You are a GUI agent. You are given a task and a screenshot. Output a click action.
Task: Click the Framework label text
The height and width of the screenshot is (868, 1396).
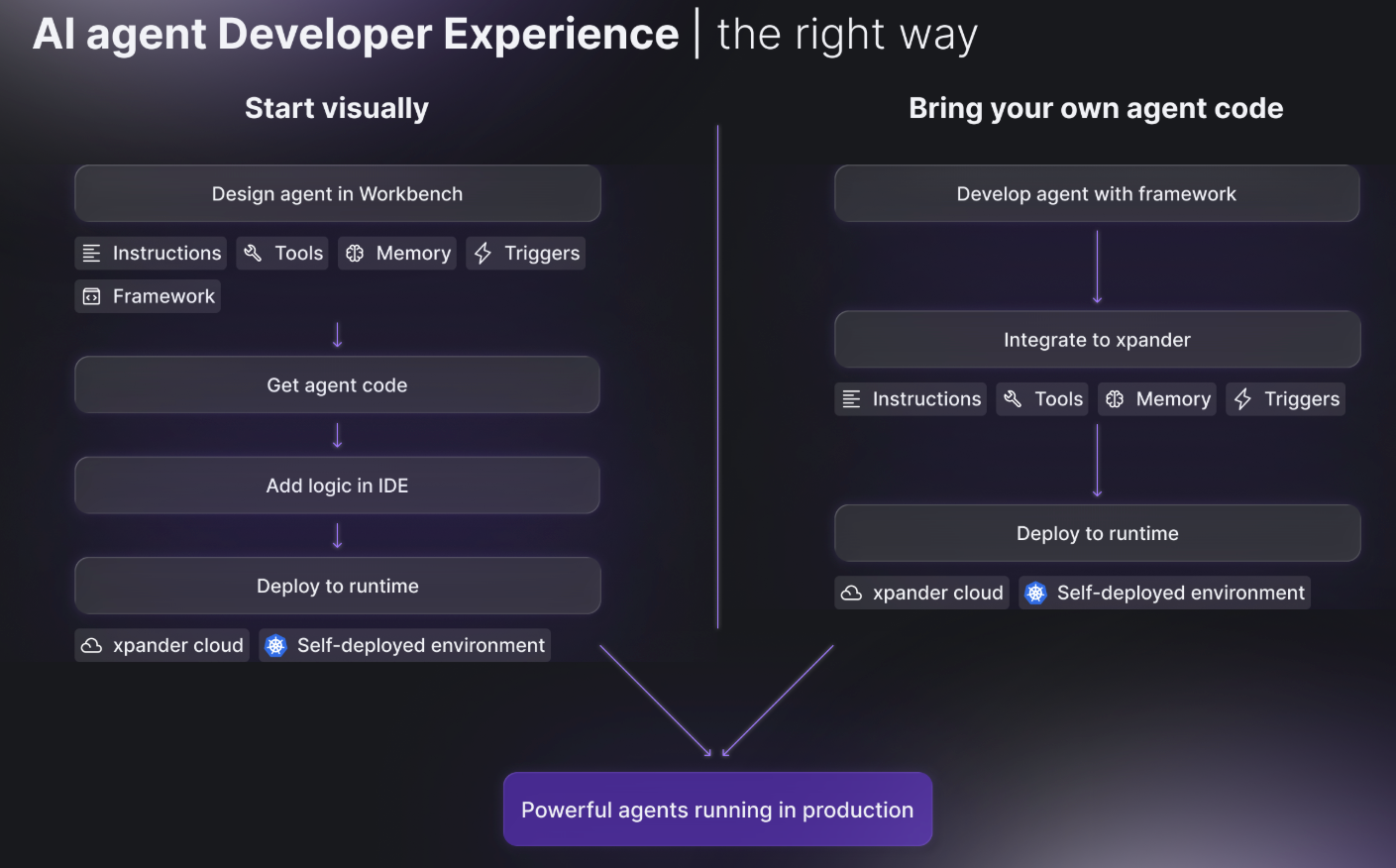coord(163,296)
